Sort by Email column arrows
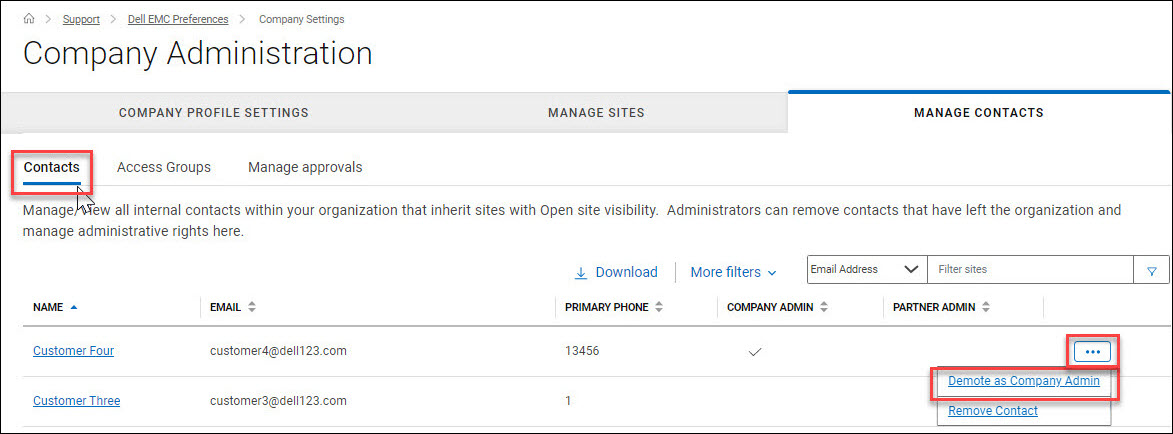This screenshot has width=1173, height=434. [x=252, y=307]
